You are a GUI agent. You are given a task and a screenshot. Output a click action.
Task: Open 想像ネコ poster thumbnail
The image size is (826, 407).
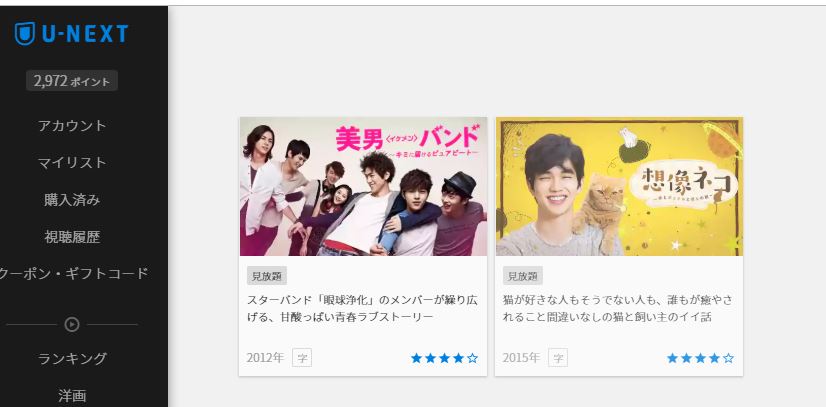(x=619, y=186)
